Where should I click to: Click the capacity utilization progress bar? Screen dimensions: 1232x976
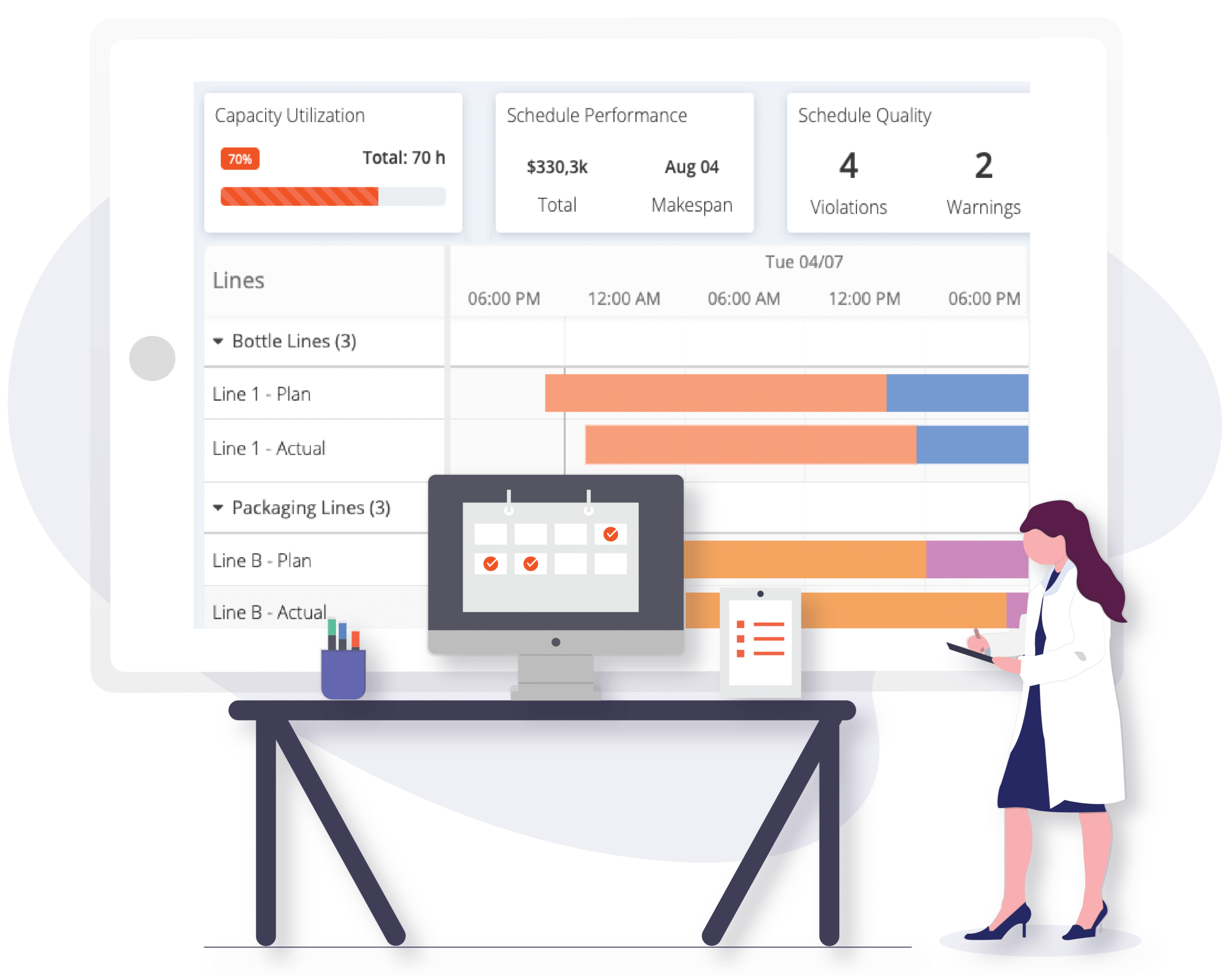pos(333,196)
